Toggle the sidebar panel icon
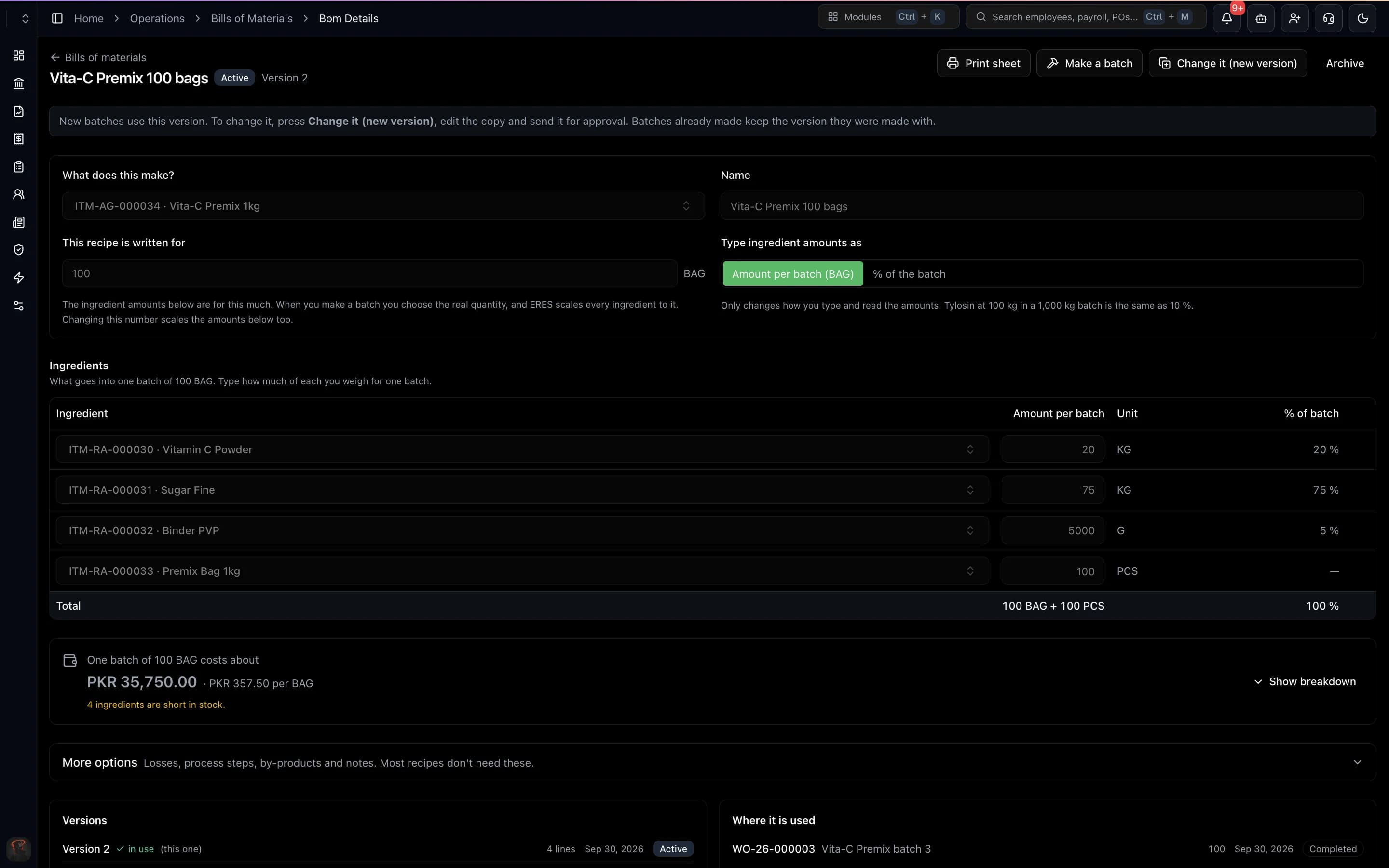The width and height of the screenshot is (1389, 868). 57,18
